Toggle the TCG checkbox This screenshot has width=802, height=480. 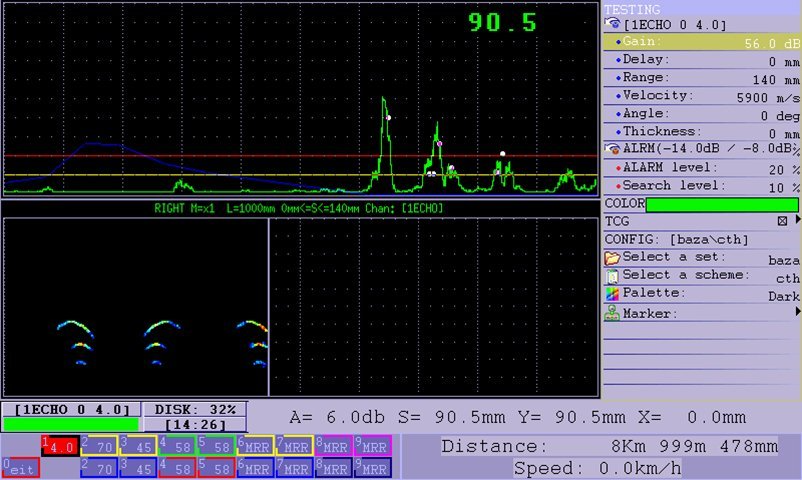[x=783, y=221]
